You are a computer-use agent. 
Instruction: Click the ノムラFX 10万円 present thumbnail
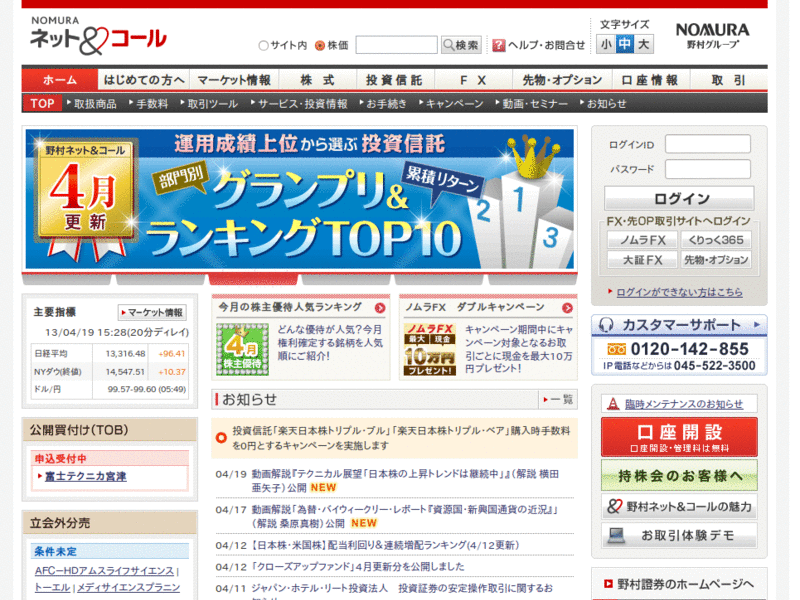[x=430, y=349]
